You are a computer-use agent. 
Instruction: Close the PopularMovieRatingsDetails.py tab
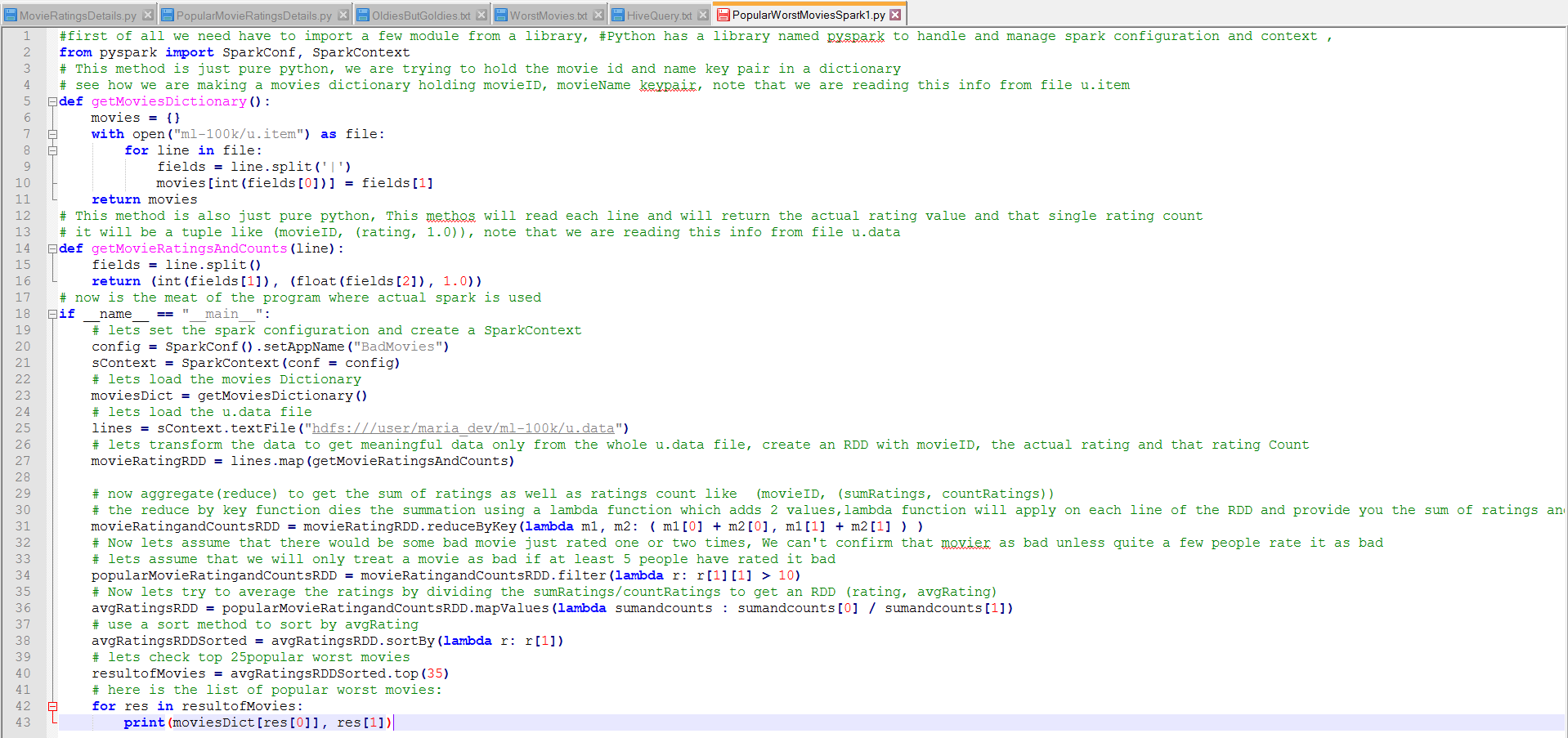(343, 15)
